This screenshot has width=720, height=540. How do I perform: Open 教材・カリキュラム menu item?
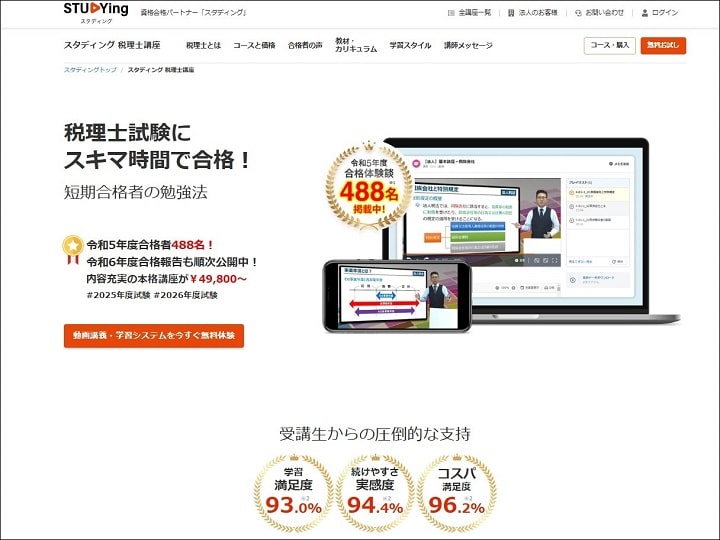point(356,45)
